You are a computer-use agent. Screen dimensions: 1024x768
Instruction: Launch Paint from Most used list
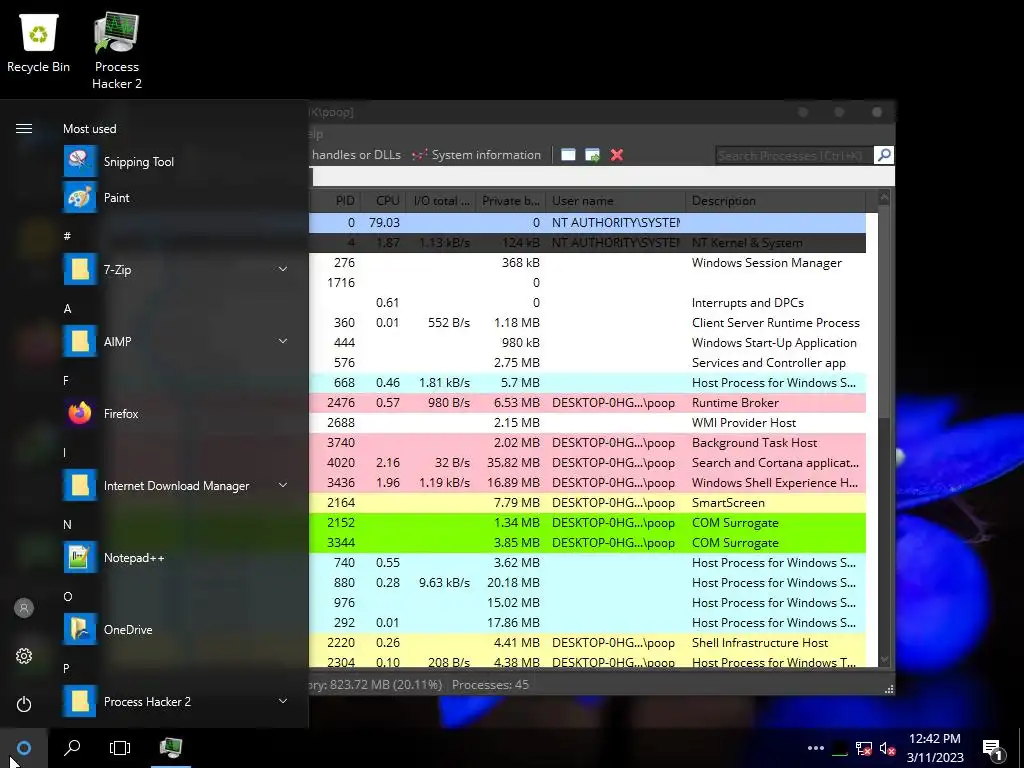(x=176, y=197)
